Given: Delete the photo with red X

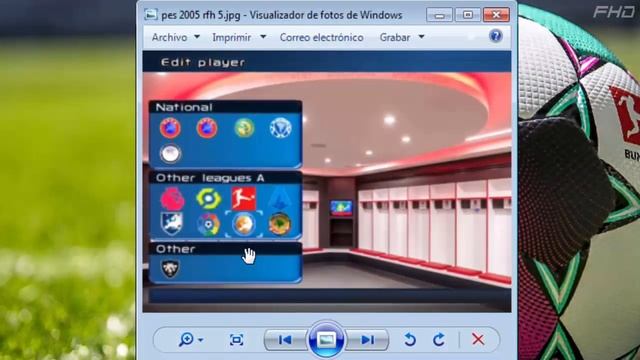Looking at the screenshot, I should coord(478,339).
